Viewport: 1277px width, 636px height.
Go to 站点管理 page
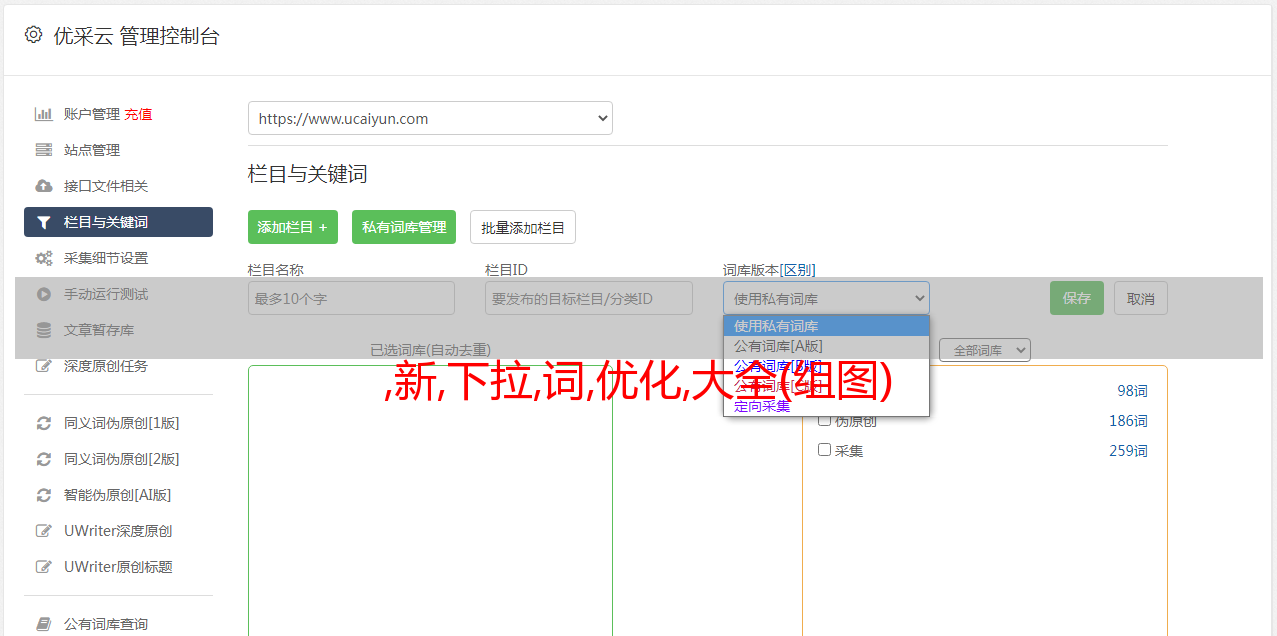(x=92, y=150)
